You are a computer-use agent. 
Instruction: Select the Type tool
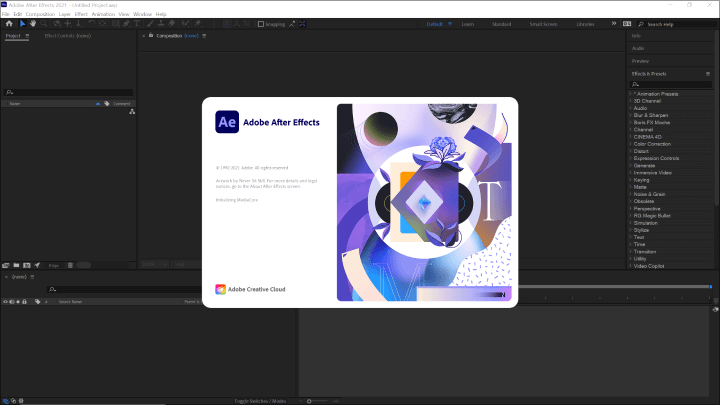coord(137,23)
